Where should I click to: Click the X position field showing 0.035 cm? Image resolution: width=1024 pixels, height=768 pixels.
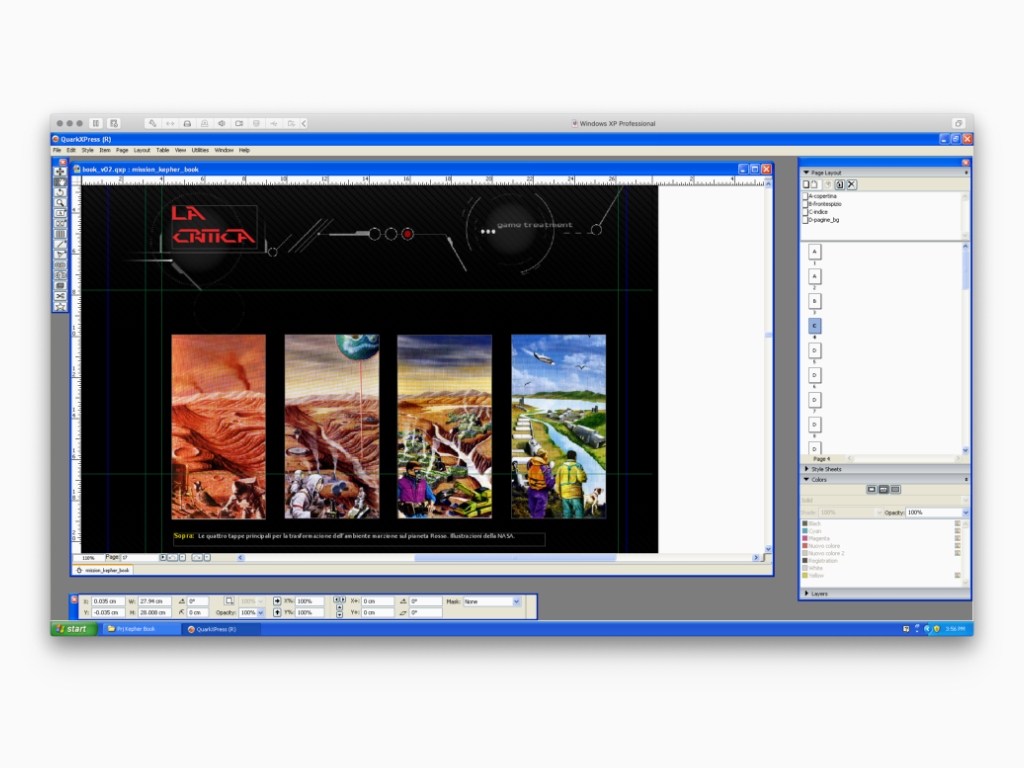click(x=107, y=601)
